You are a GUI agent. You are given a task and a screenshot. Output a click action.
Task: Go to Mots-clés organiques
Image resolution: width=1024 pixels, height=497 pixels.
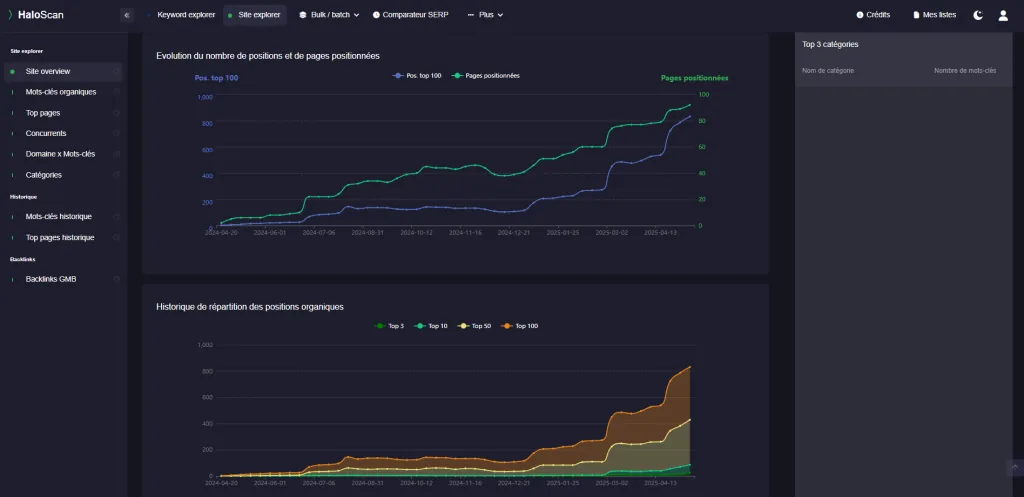(63, 92)
